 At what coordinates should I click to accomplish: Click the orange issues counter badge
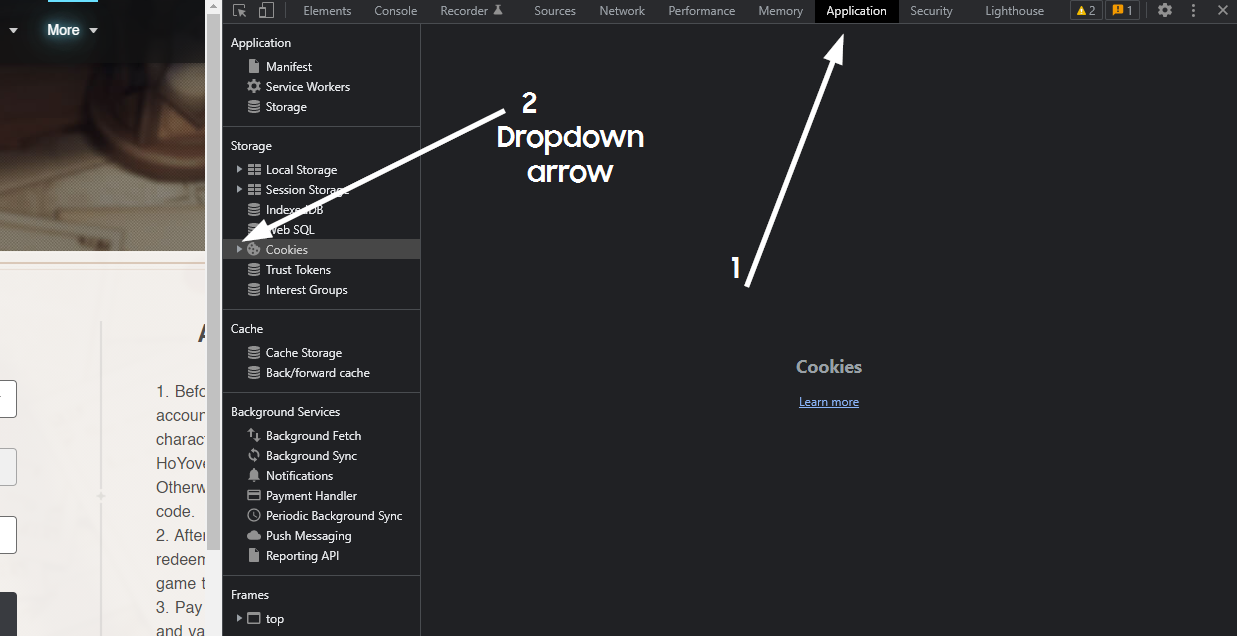point(1122,11)
